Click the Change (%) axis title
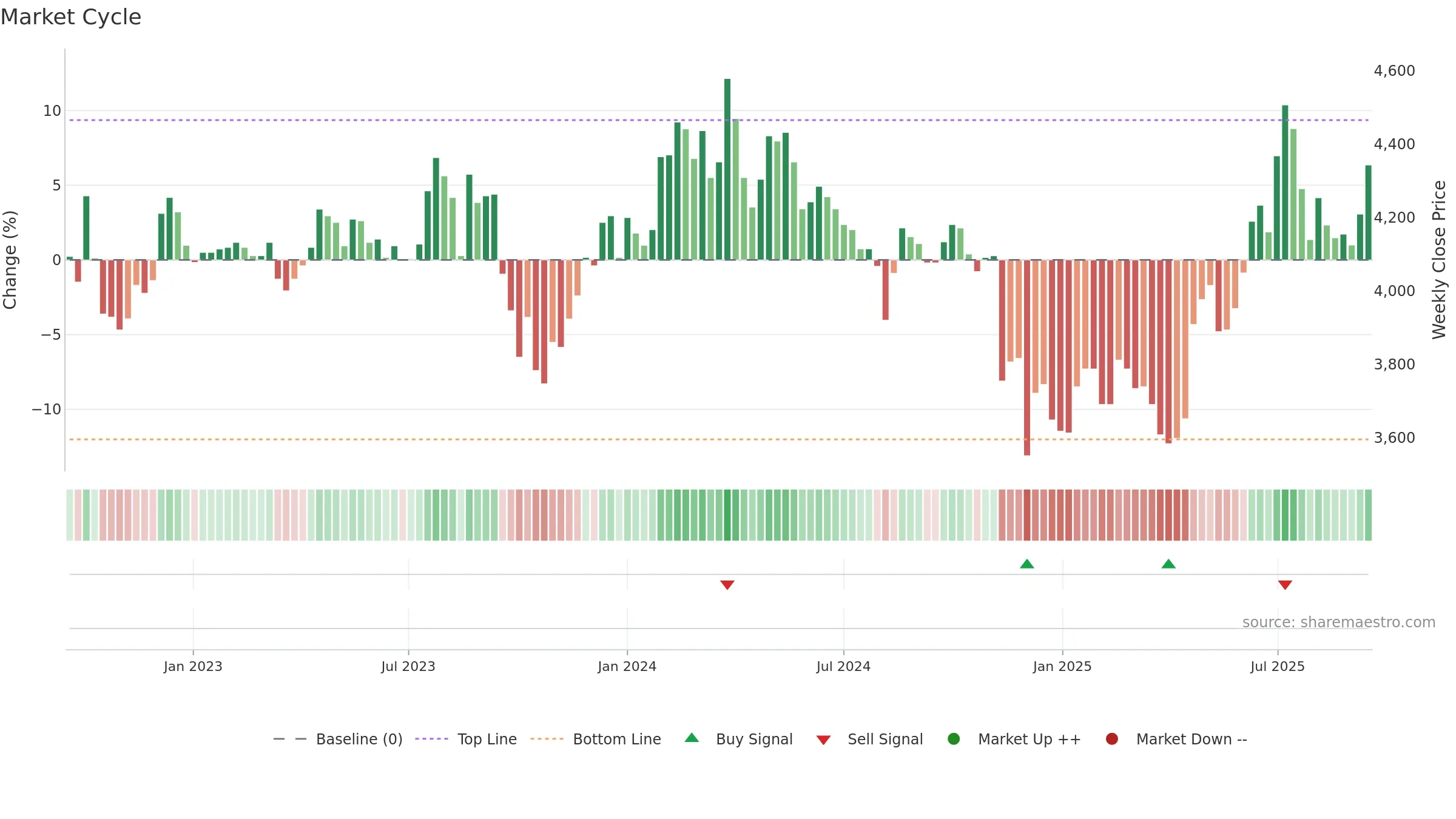This screenshot has width=1456, height=819. tap(10, 260)
